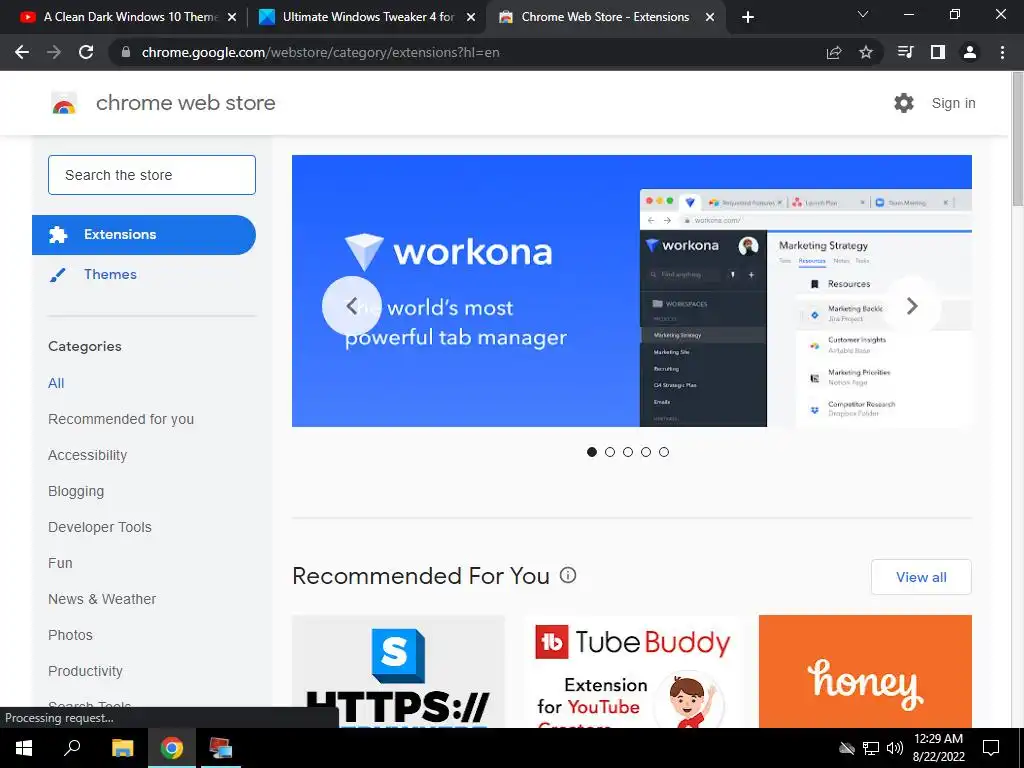This screenshot has width=1024, height=768.
Task: Open Windows taskbar search
Action: [72, 748]
